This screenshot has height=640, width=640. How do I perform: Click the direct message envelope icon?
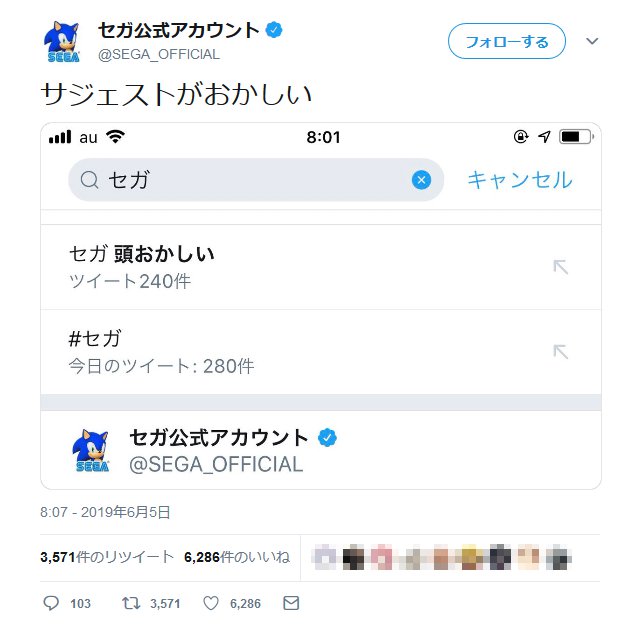tap(291, 604)
